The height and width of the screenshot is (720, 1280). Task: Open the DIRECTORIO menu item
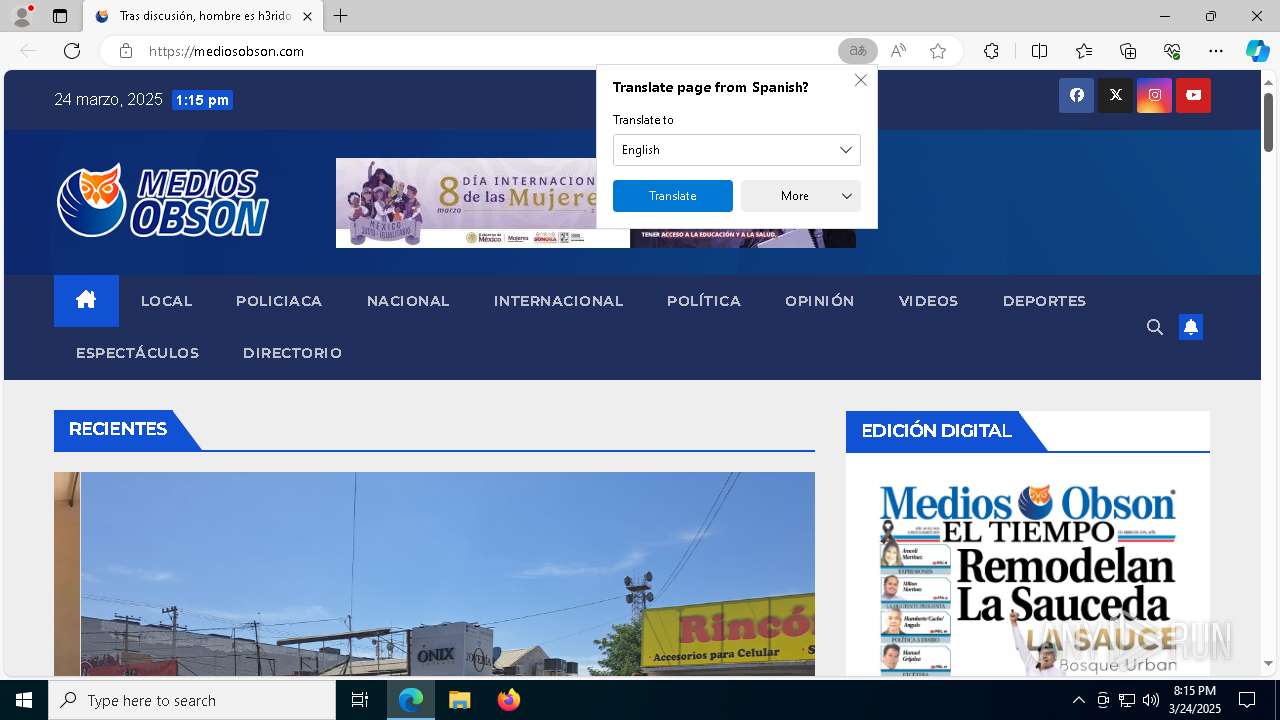pos(292,353)
